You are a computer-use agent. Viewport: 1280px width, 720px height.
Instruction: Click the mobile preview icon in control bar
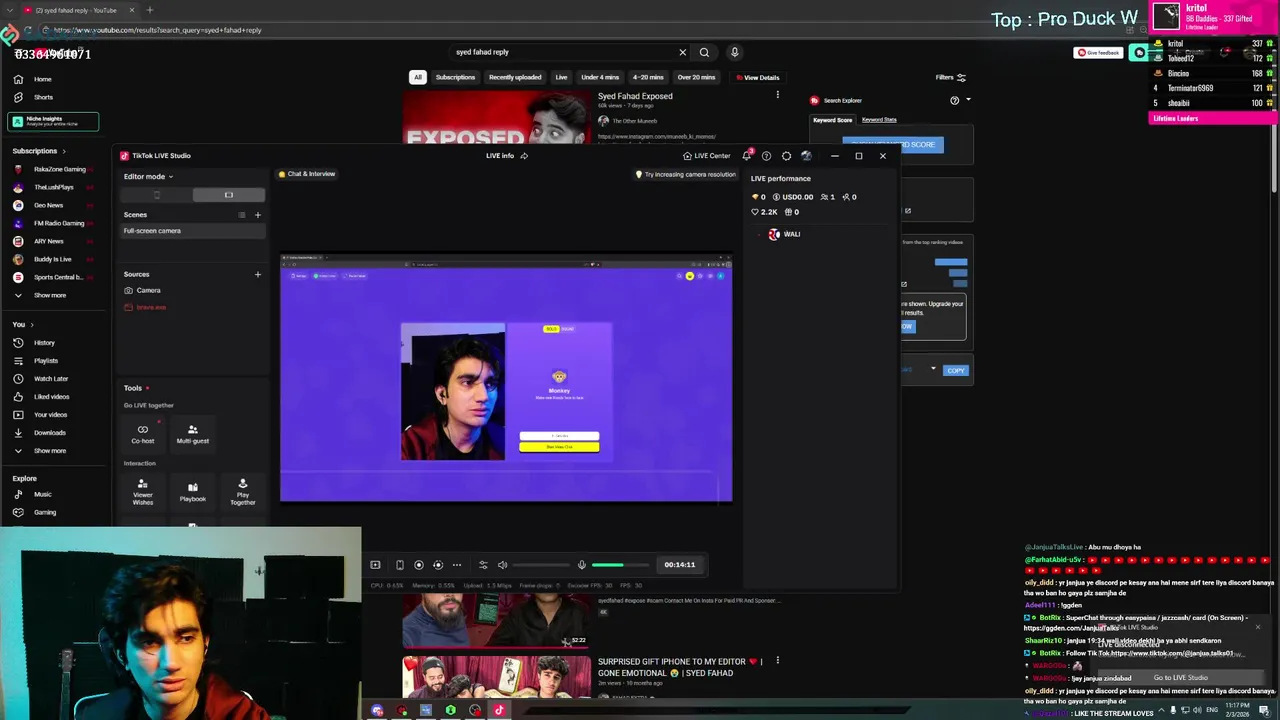(x=399, y=565)
